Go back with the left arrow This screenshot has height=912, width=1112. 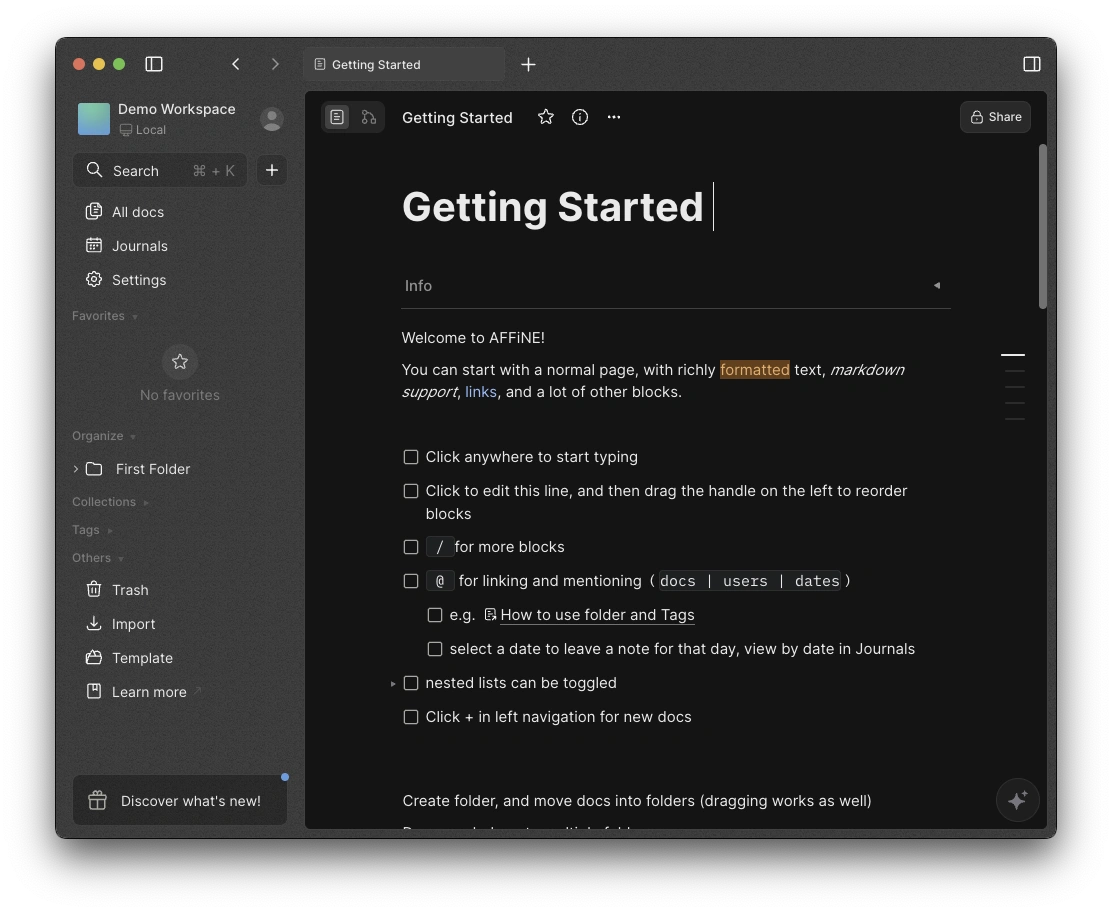pyautogui.click(x=235, y=64)
